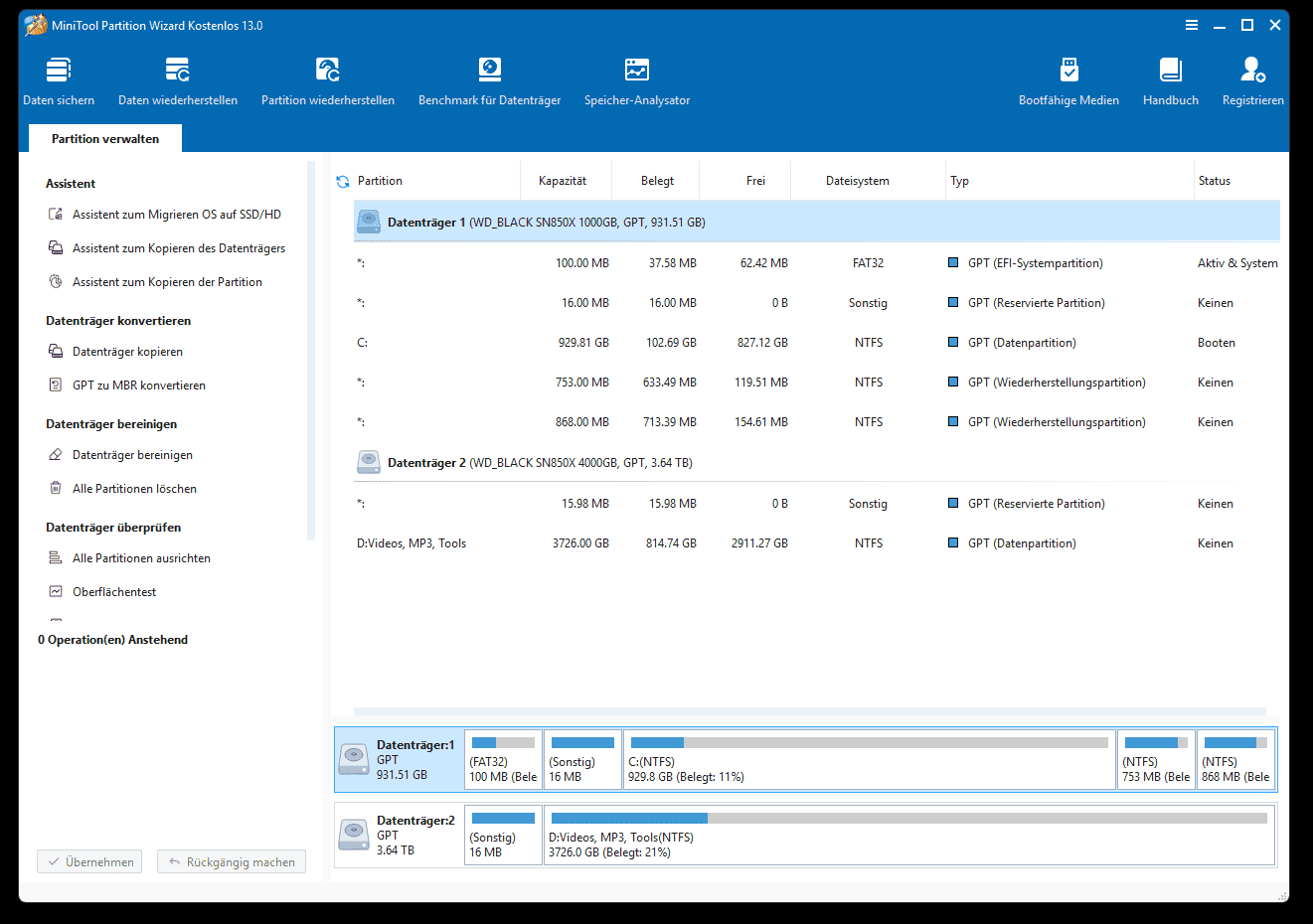1313x924 pixels.
Task: Select the FAT32 EFI-Systempartition row
Action: 817,263
